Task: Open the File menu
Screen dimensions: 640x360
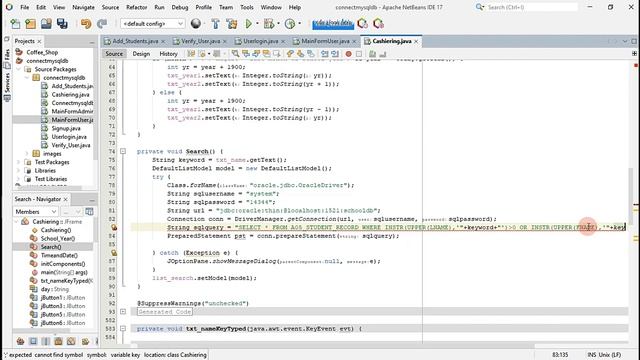Action: [24, 7]
